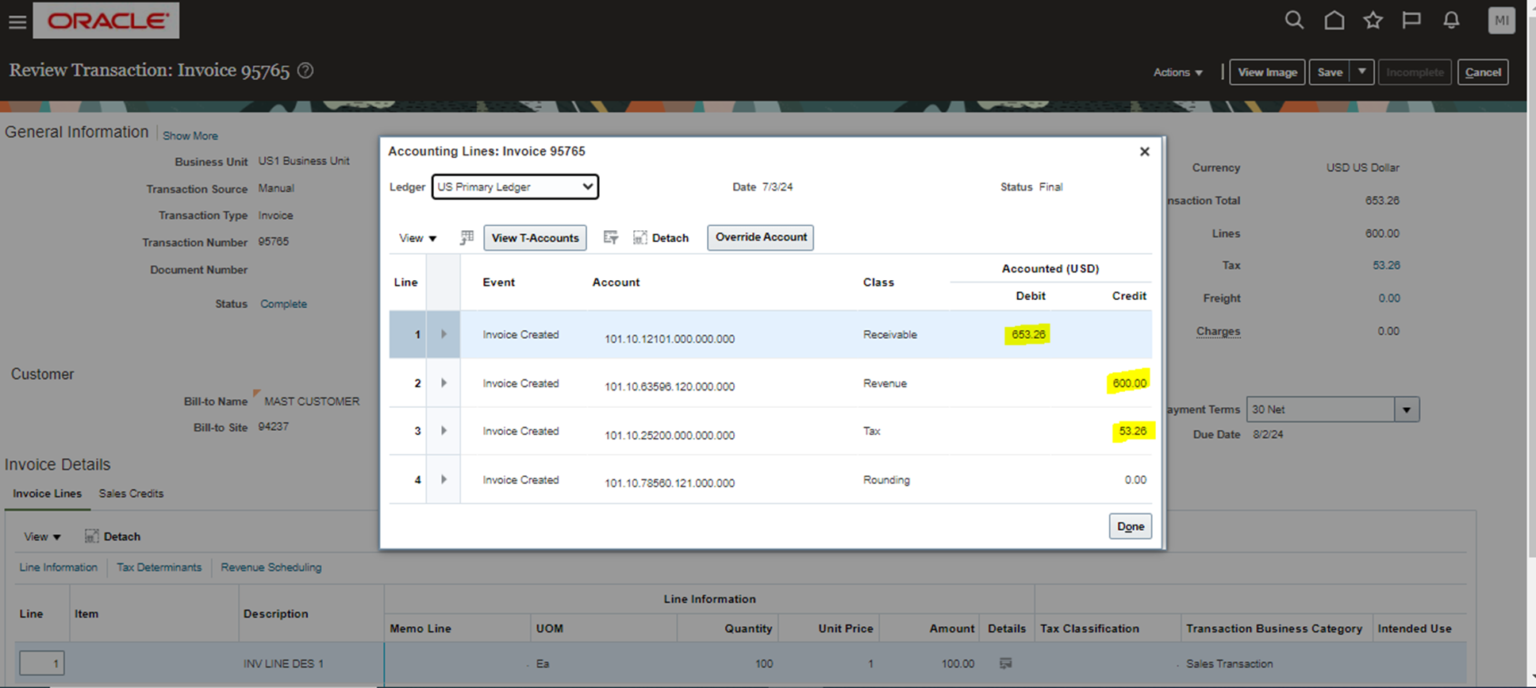Image resolution: width=1536 pixels, height=688 pixels.
Task: Open the announcements flag icon
Action: (1412, 19)
